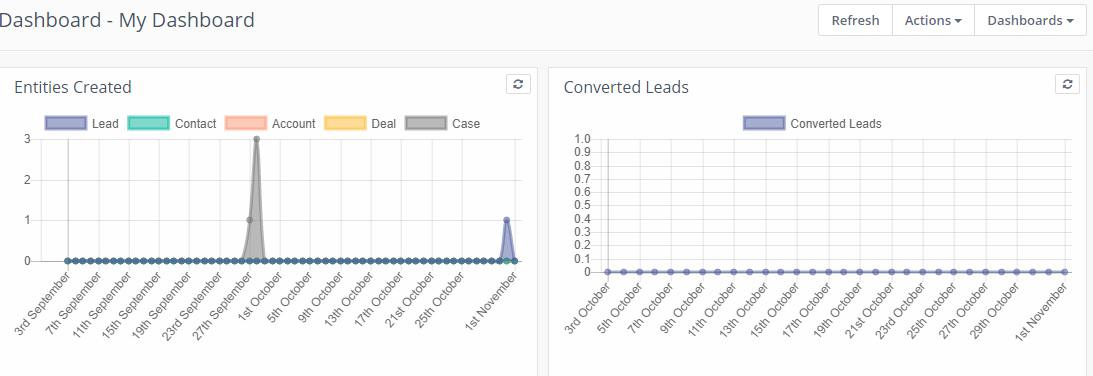This screenshot has width=1093, height=376.
Task: Toggle the Case series legend swatch
Action: pos(426,123)
